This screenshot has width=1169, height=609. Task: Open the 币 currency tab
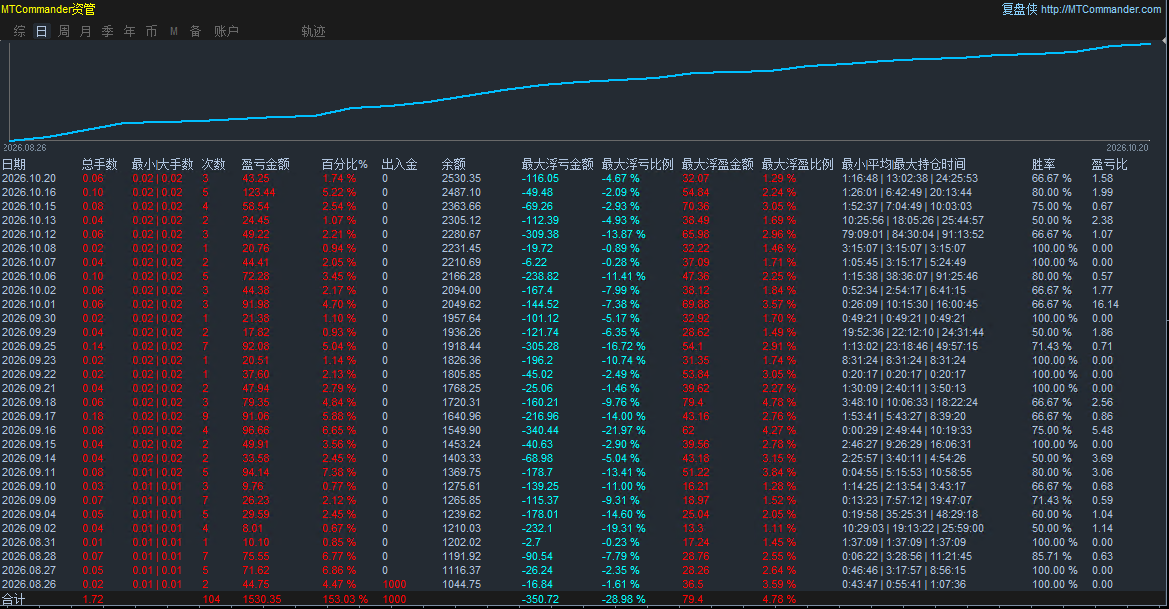click(151, 31)
